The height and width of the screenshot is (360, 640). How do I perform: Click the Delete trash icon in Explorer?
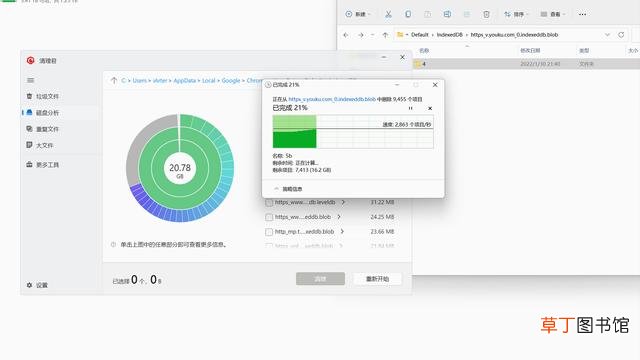(486, 14)
